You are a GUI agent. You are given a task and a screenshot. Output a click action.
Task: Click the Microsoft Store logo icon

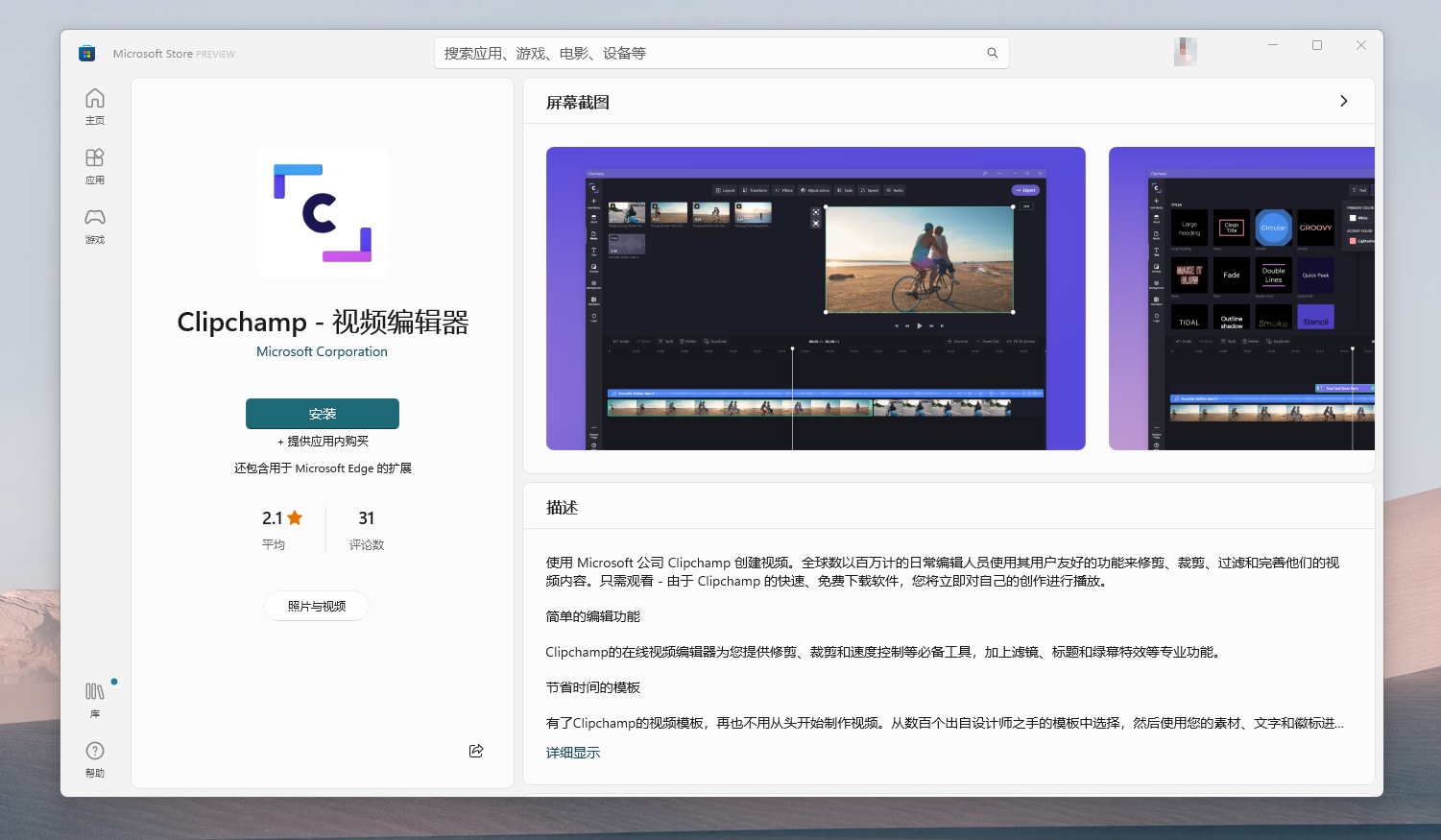87,54
